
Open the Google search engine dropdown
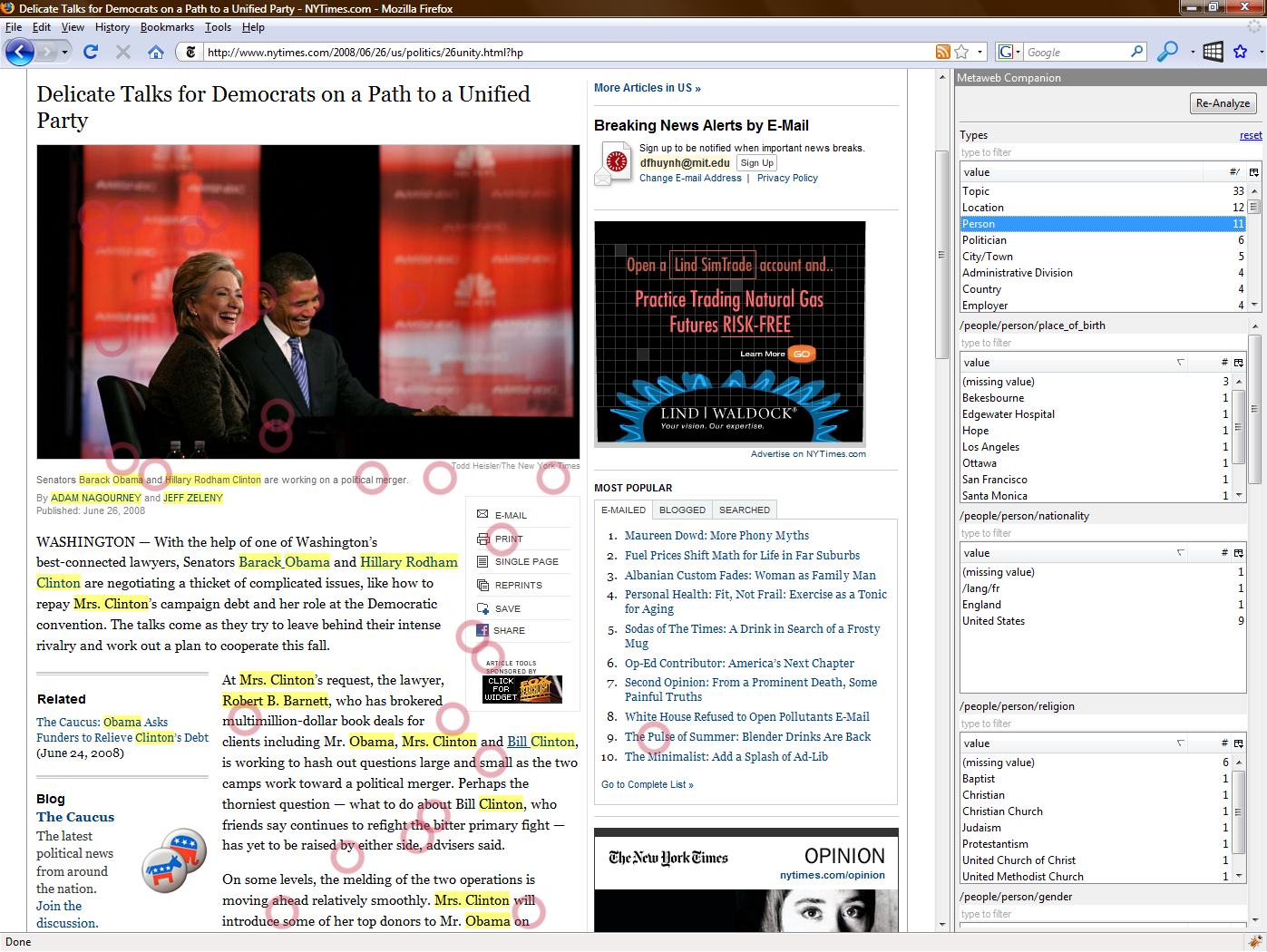click(x=1009, y=53)
